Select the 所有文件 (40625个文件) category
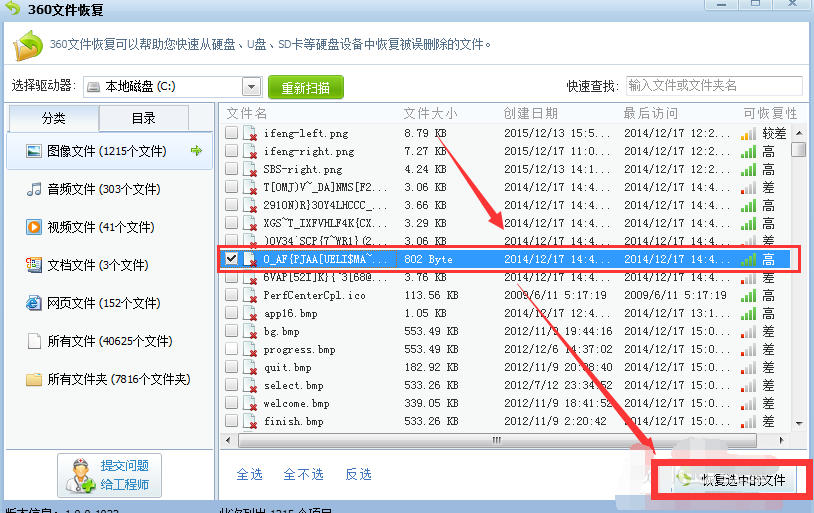Viewport: 814px width, 513px height. [110, 341]
